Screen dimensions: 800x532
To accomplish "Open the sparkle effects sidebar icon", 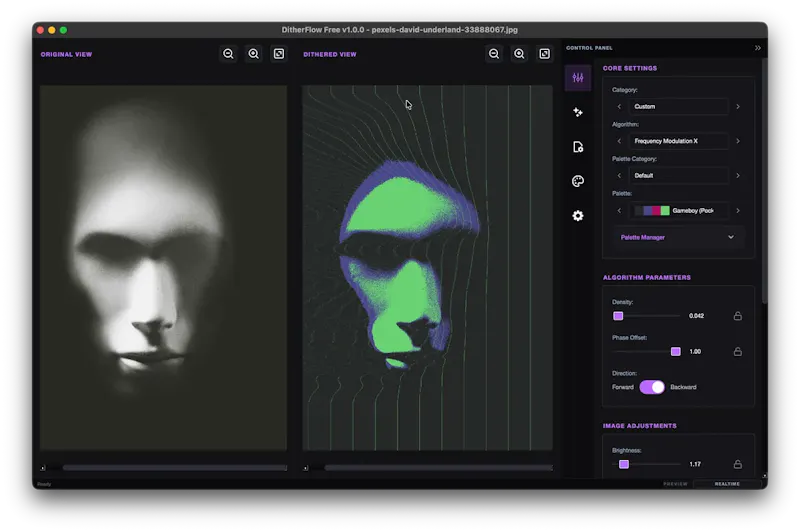I will (x=578, y=112).
